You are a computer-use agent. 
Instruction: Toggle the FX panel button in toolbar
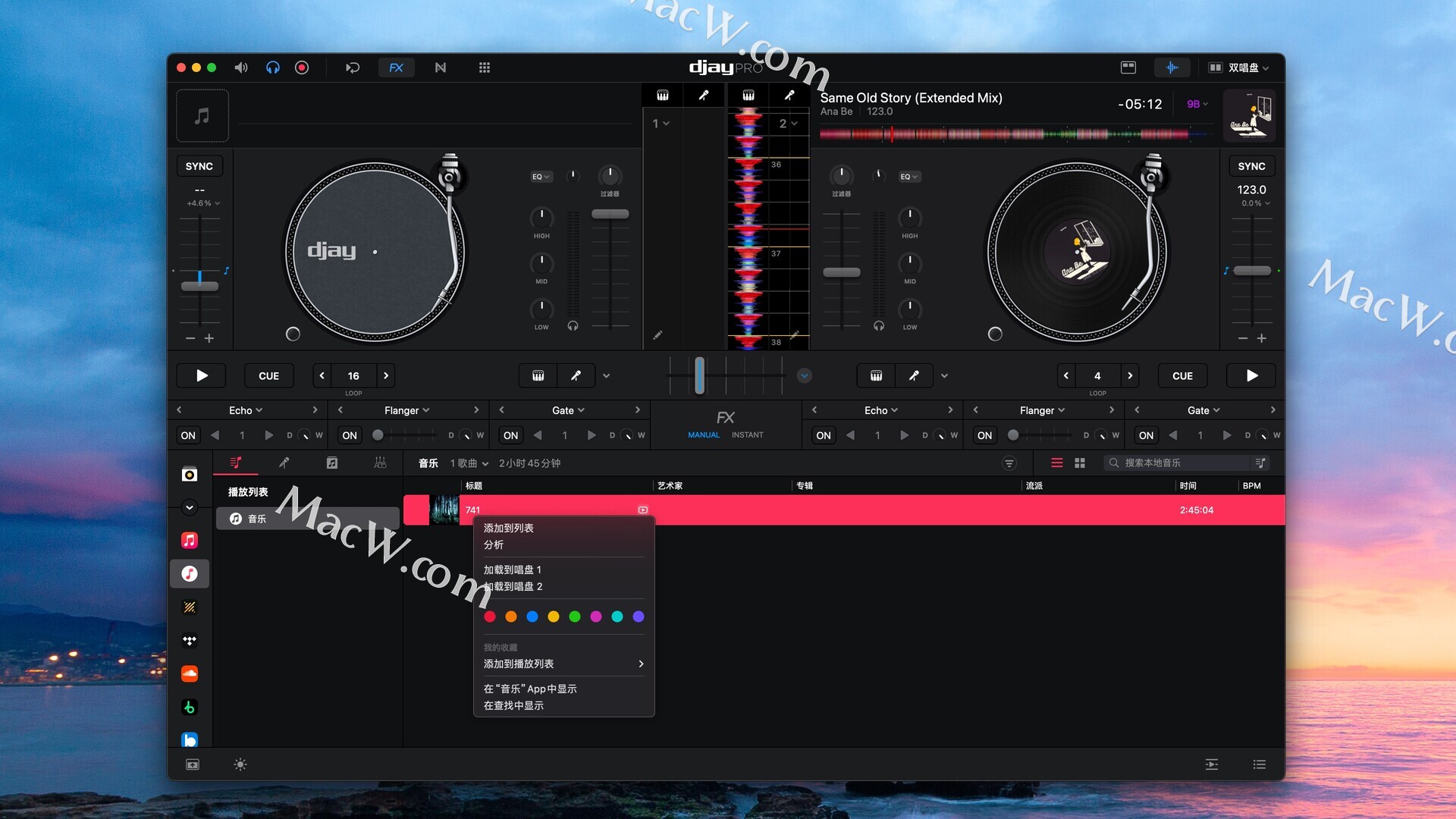pyautogui.click(x=396, y=67)
